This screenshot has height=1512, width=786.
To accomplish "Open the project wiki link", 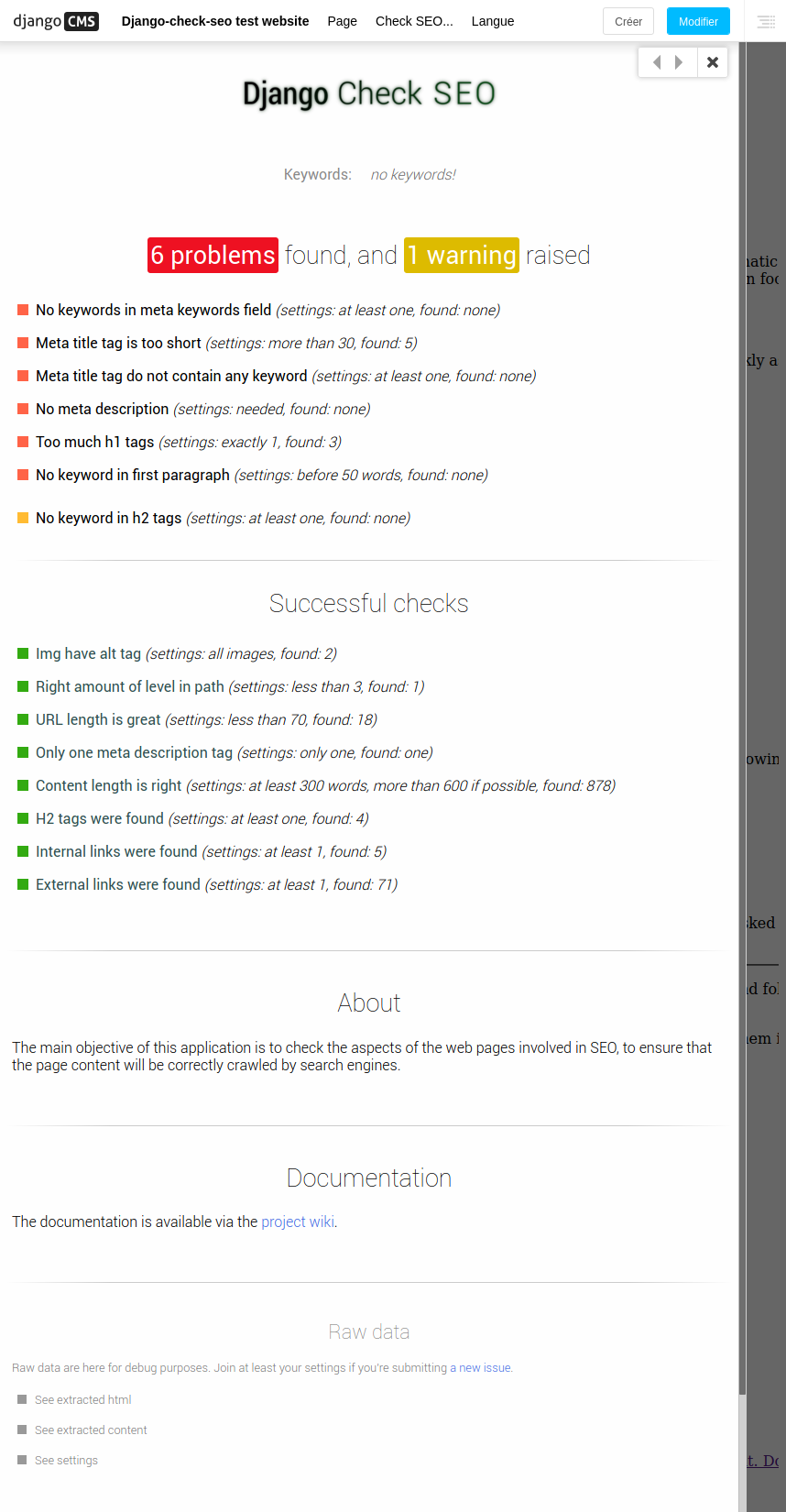I will [298, 1222].
